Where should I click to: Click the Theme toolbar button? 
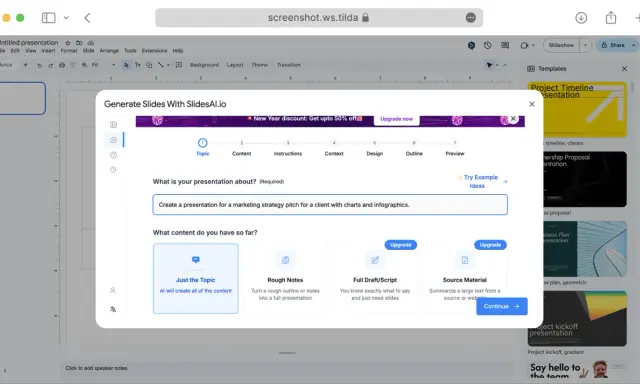(x=260, y=65)
